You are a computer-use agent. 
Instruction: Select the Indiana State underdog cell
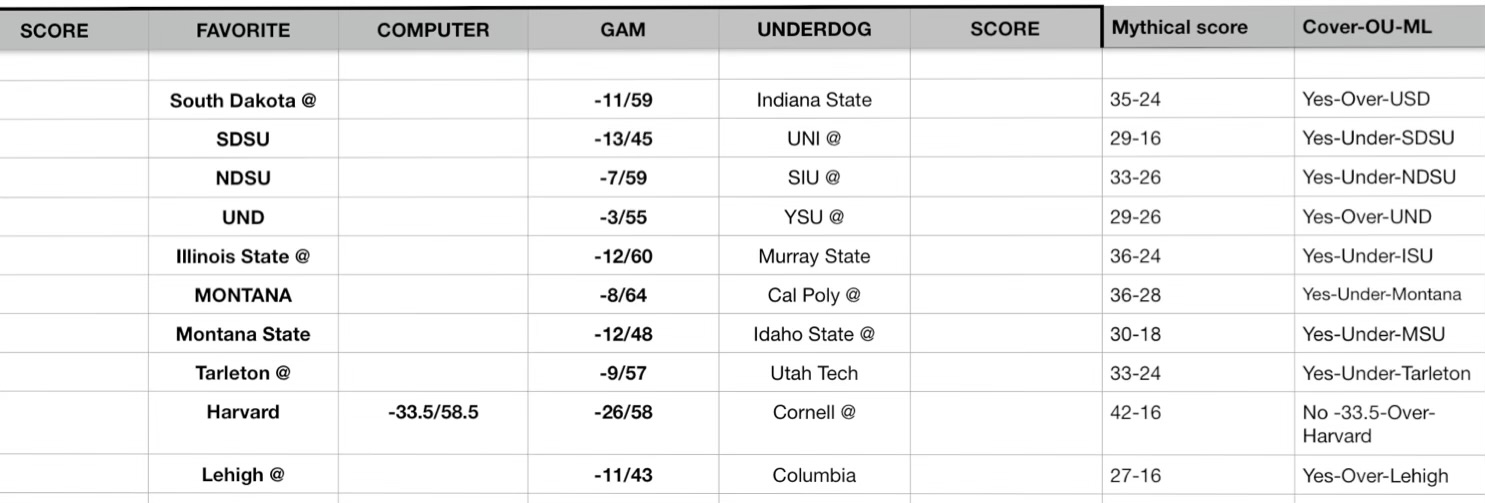coord(813,100)
